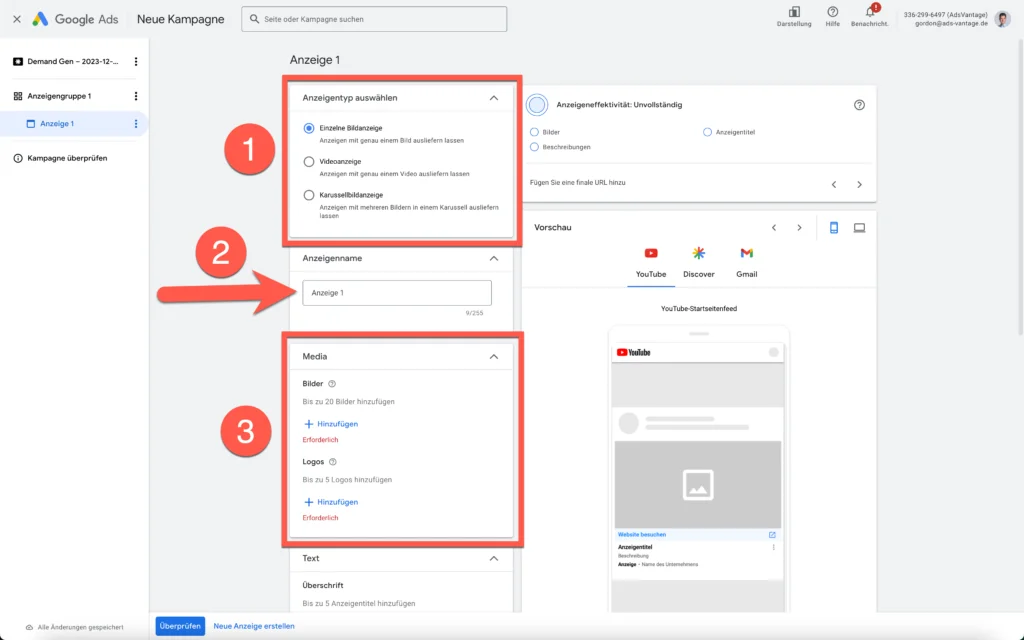Close the campaign editor with X icon
Screen dimensions: 1024x640
click(17, 19)
